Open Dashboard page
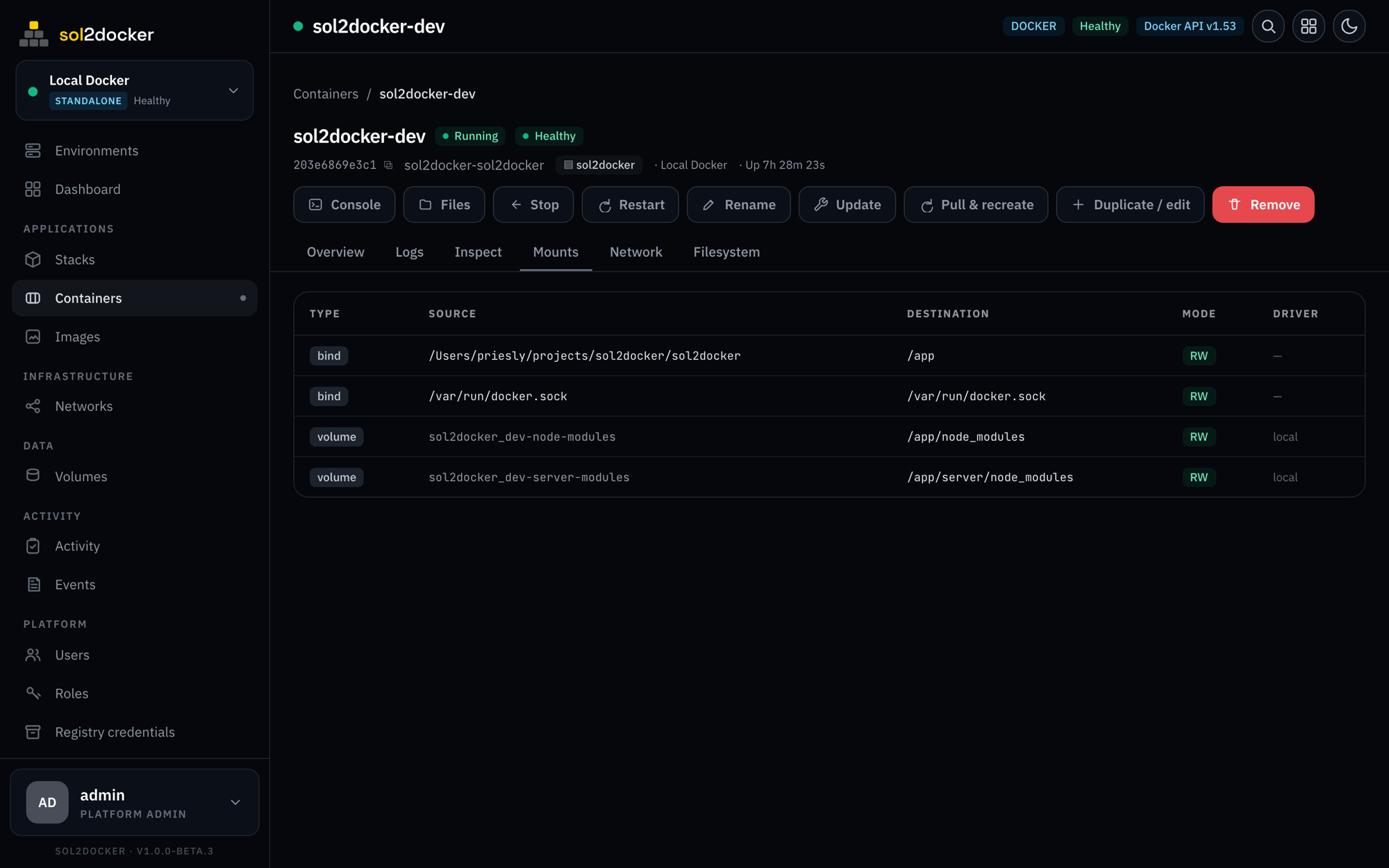1389x868 pixels. pyautogui.click(x=135, y=189)
